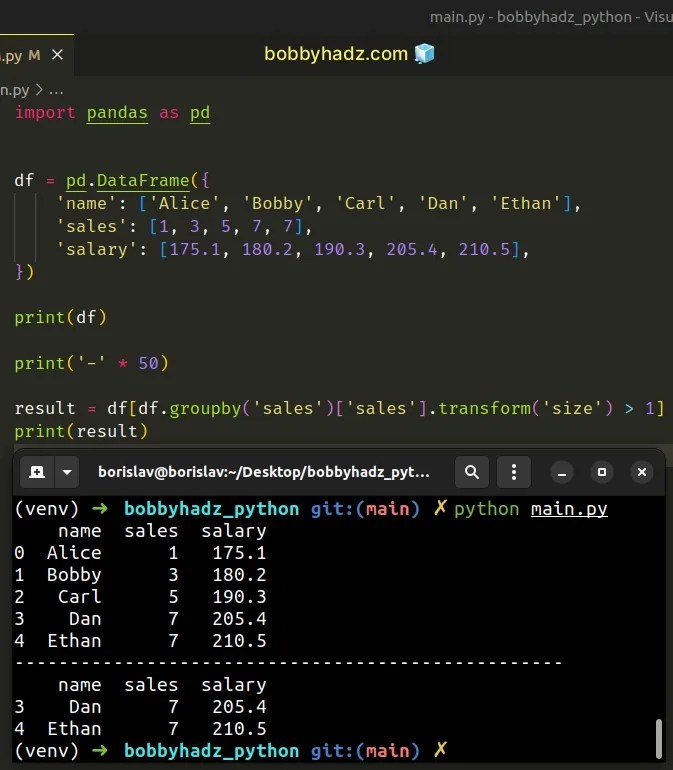Click the dashed separator line output
This screenshot has width=673, height=770.
288,663
